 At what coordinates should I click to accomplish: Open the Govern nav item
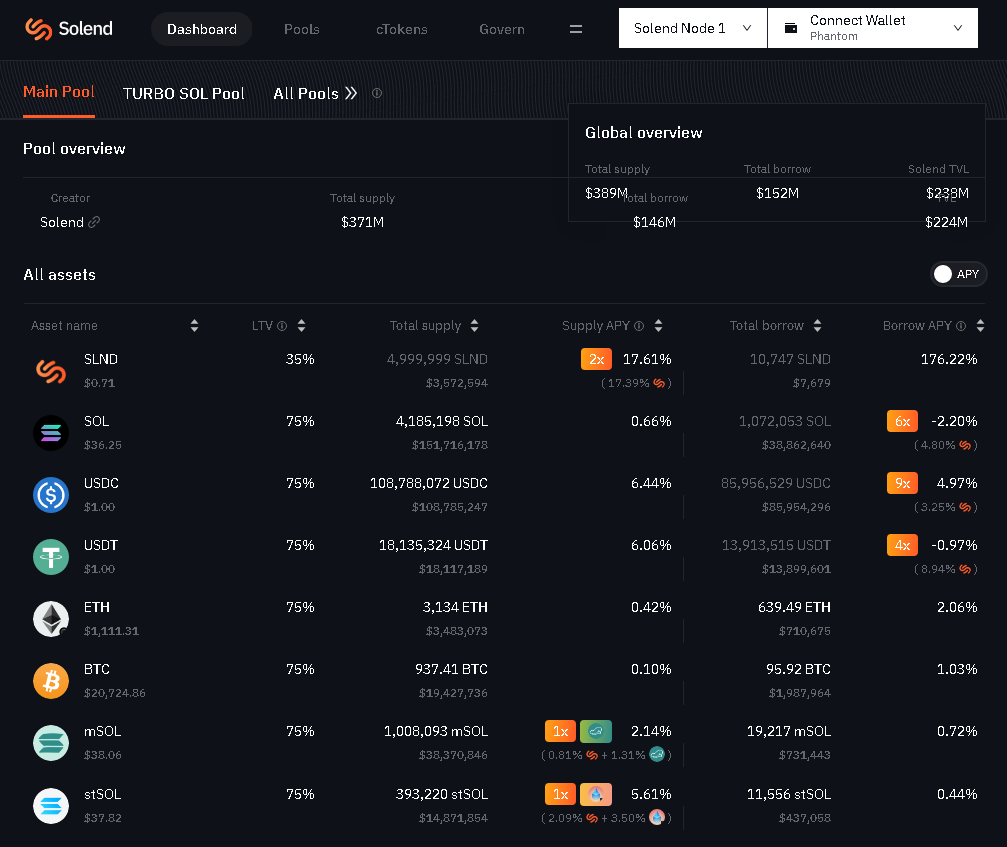click(x=502, y=29)
